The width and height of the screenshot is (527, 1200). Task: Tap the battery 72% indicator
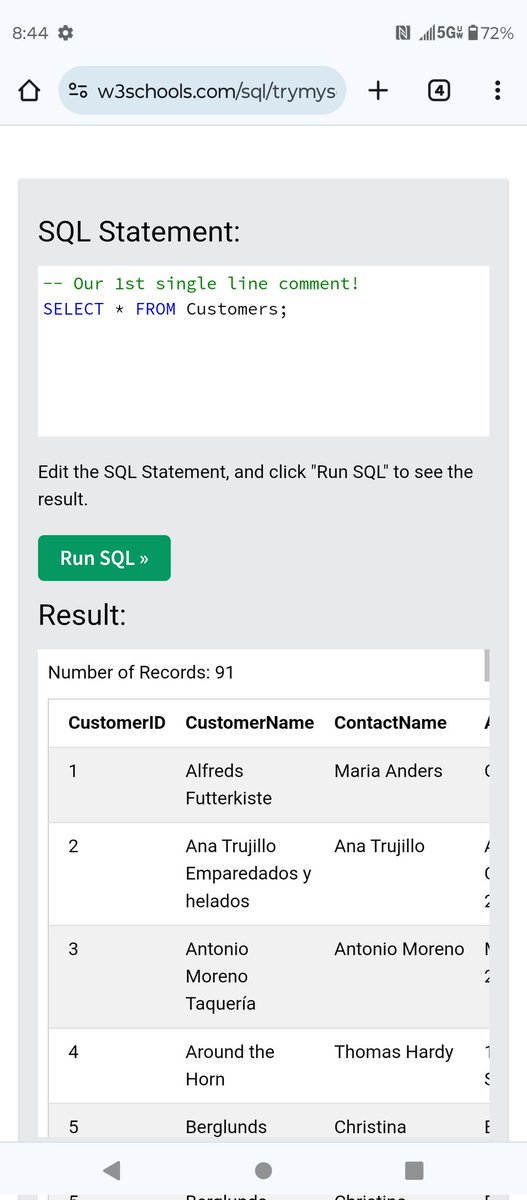click(492, 33)
